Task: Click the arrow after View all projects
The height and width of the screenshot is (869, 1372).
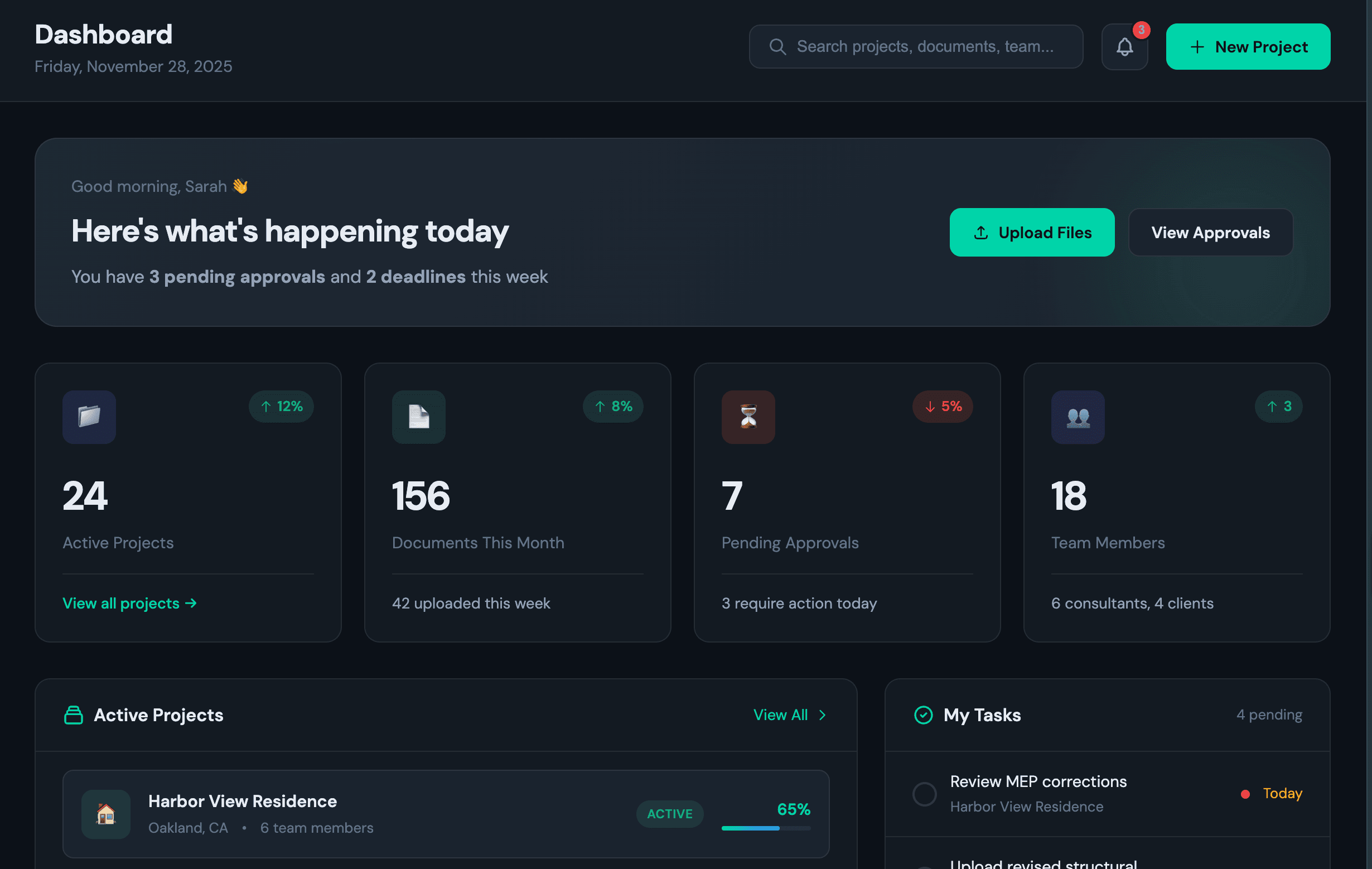Action: click(x=190, y=603)
